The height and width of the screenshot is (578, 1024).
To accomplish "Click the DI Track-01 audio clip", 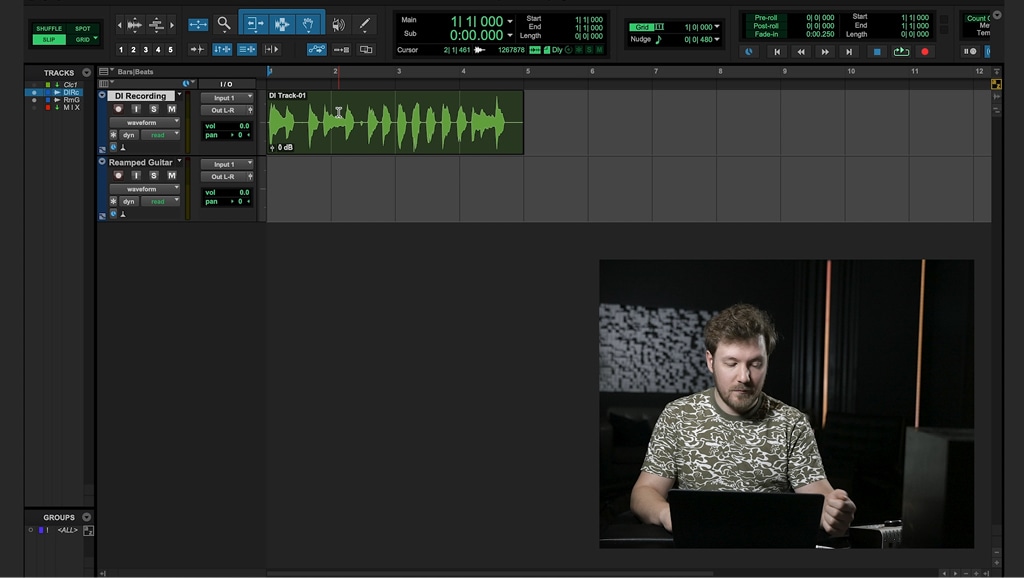I will pyautogui.click(x=395, y=122).
